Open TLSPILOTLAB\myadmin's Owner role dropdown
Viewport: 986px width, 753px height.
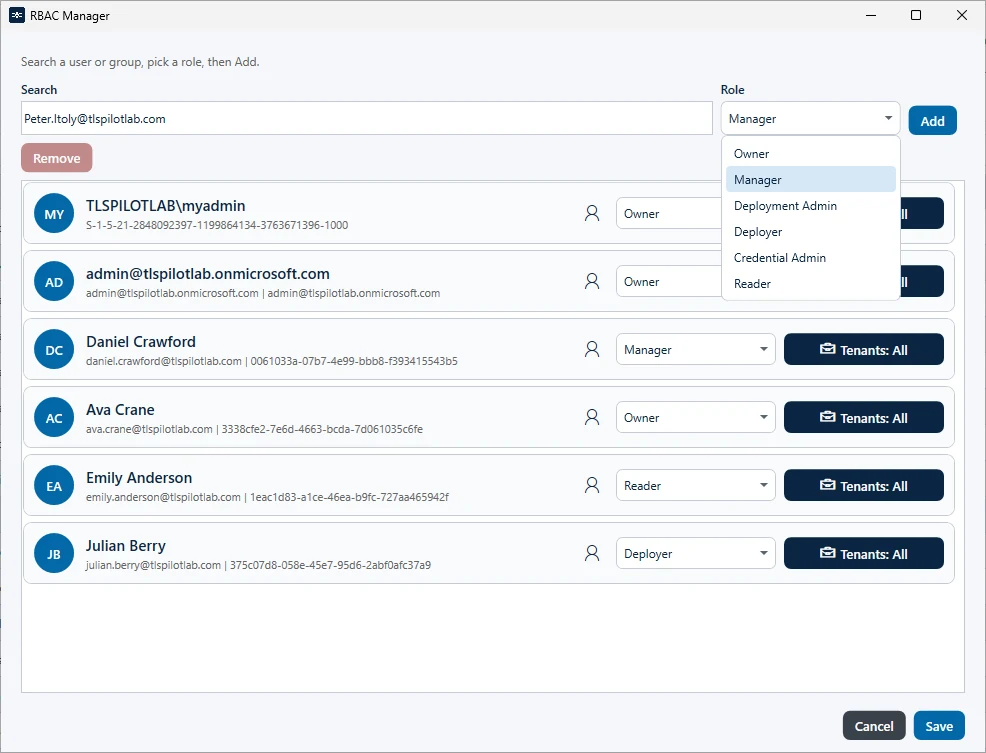[668, 213]
